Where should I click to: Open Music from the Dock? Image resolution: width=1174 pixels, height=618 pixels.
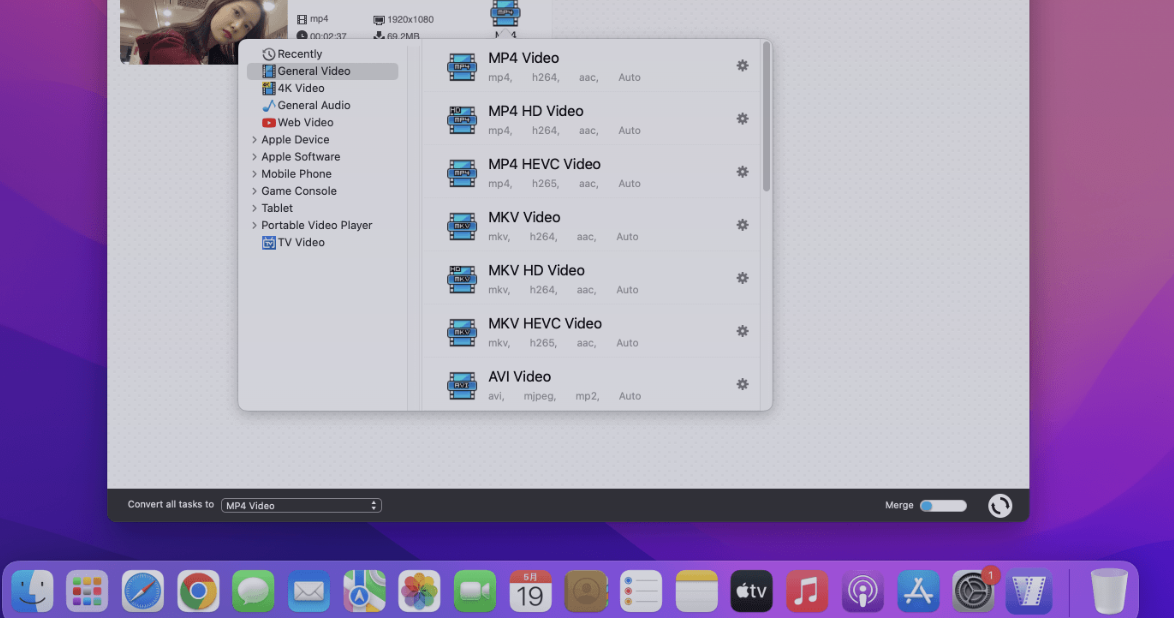(x=807, y=591)
